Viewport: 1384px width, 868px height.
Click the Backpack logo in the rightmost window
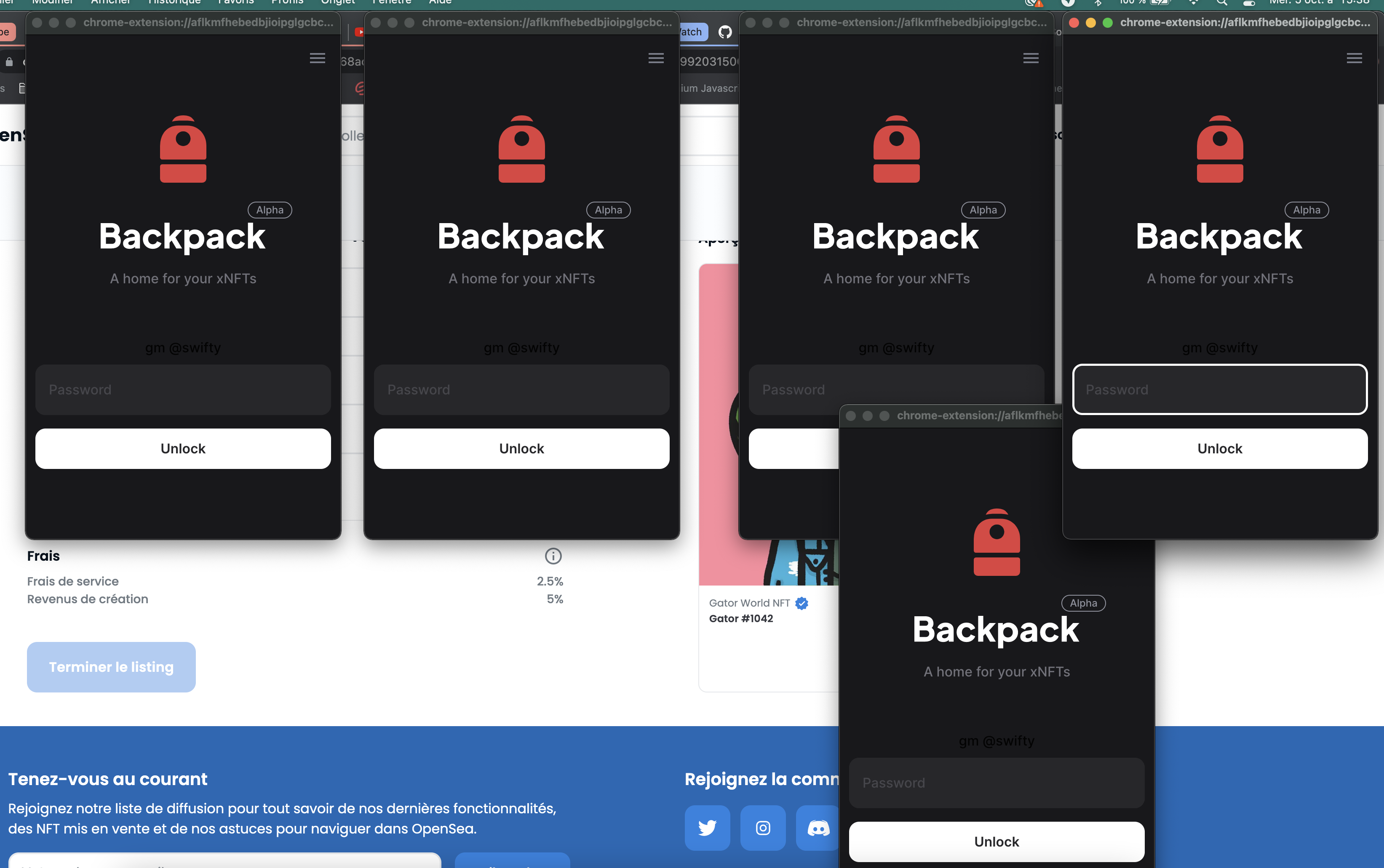[x=1219, y=149]
